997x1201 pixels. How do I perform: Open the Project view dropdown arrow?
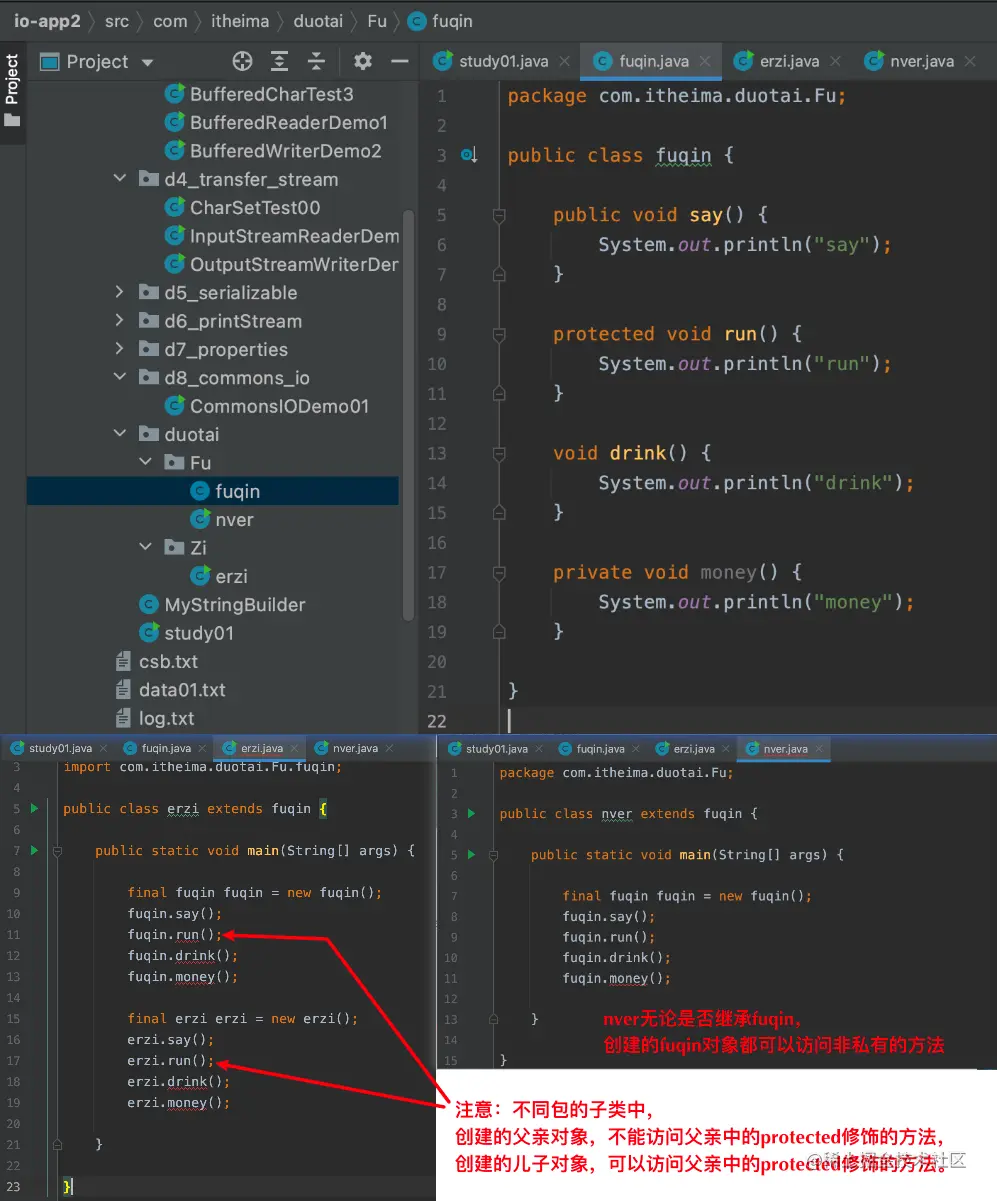(148, 63)
